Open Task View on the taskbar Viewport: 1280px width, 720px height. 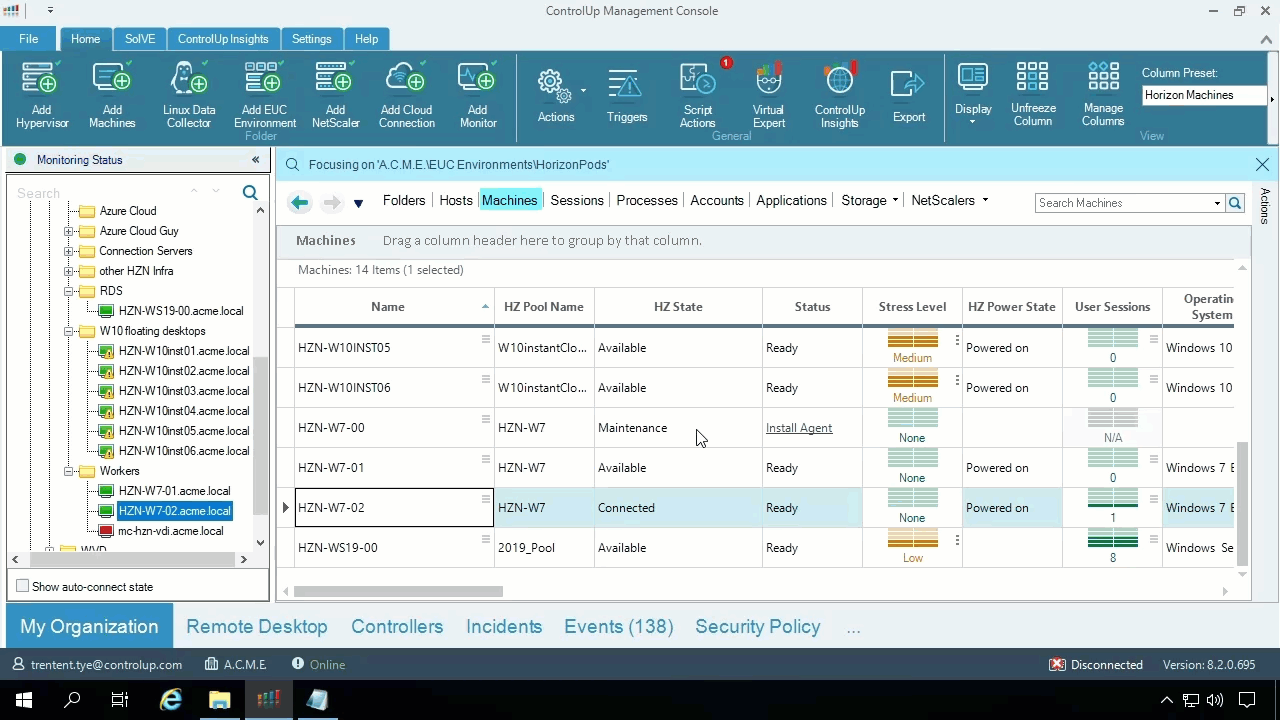pyautogui.click(x=120, y=700)
